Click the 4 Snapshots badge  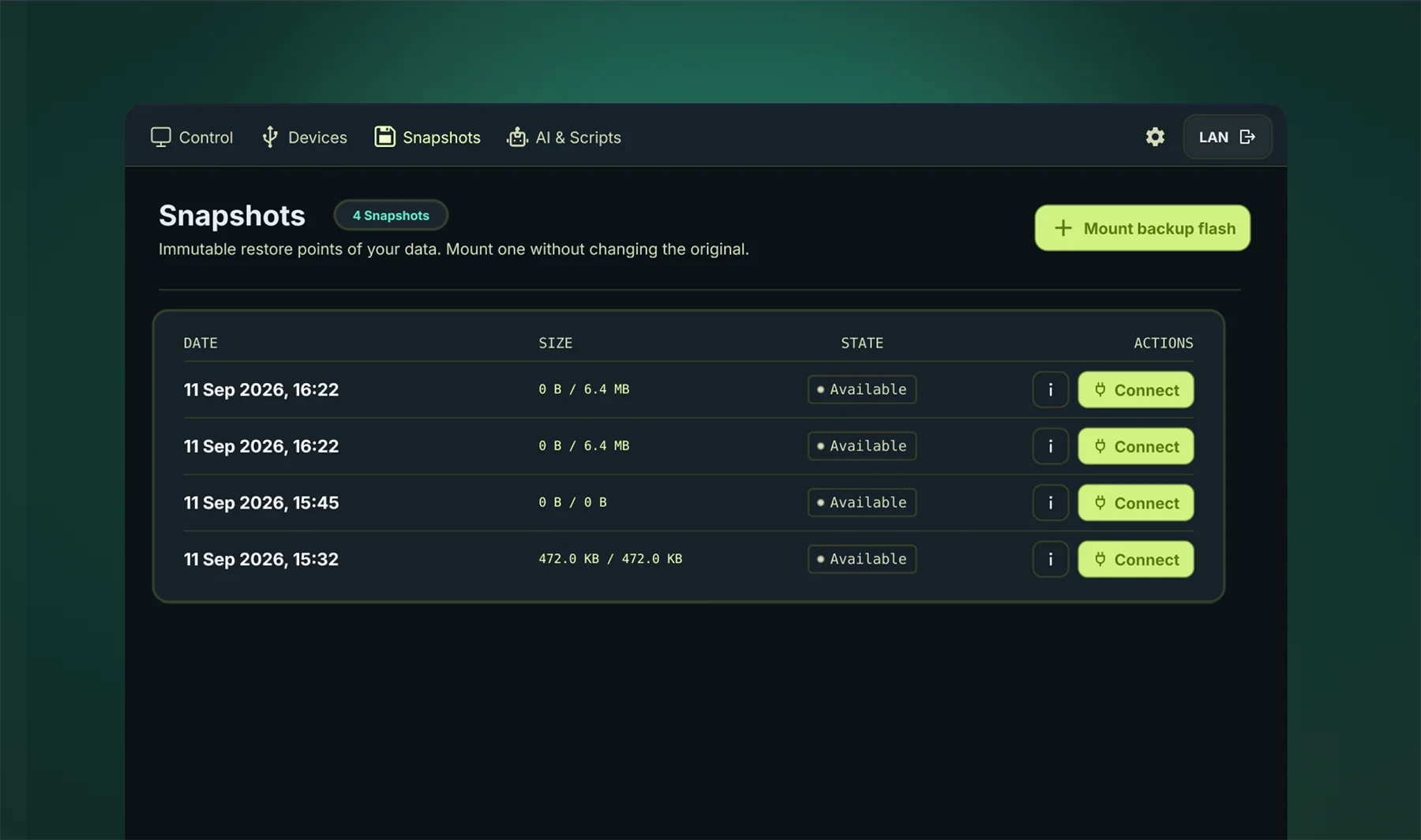(x=391, y=216)
